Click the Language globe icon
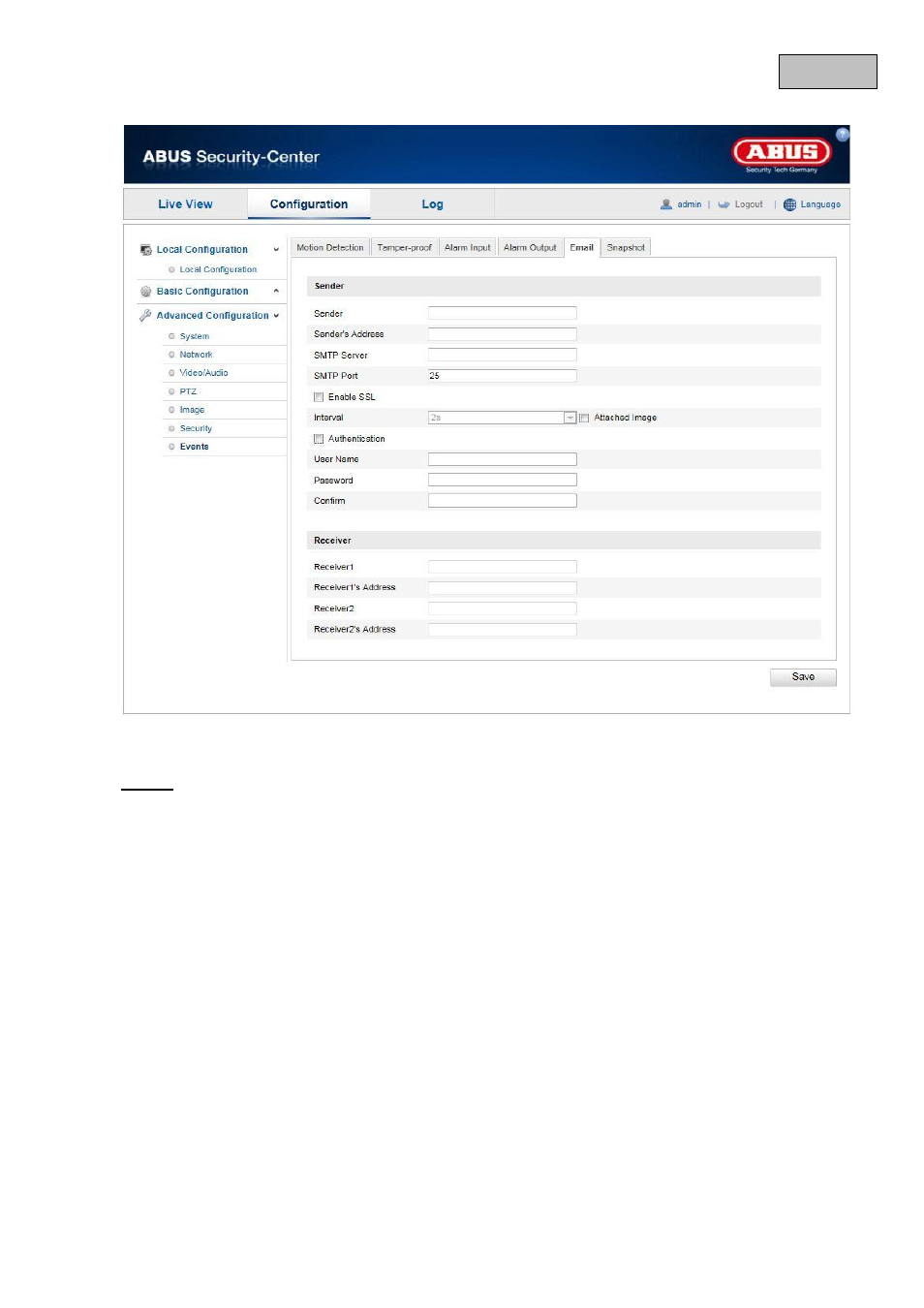This screenshot has height=1308, width=924. coord(789,204)
